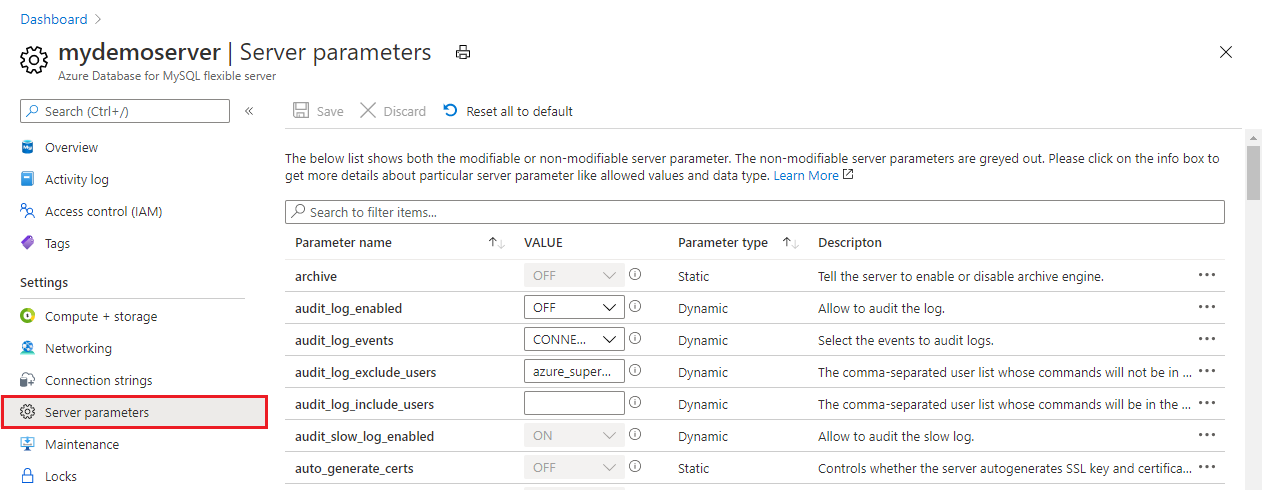Click the audit_log_include_users empty value field

point(574,404)
